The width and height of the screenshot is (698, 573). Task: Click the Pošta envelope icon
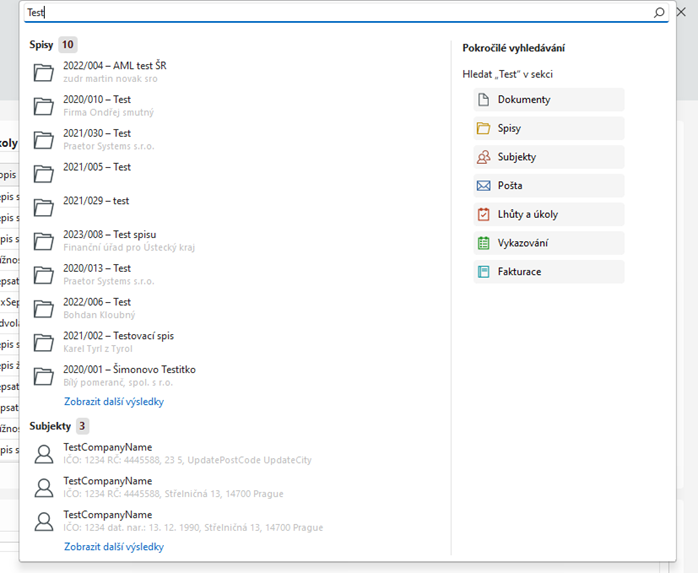484,186
